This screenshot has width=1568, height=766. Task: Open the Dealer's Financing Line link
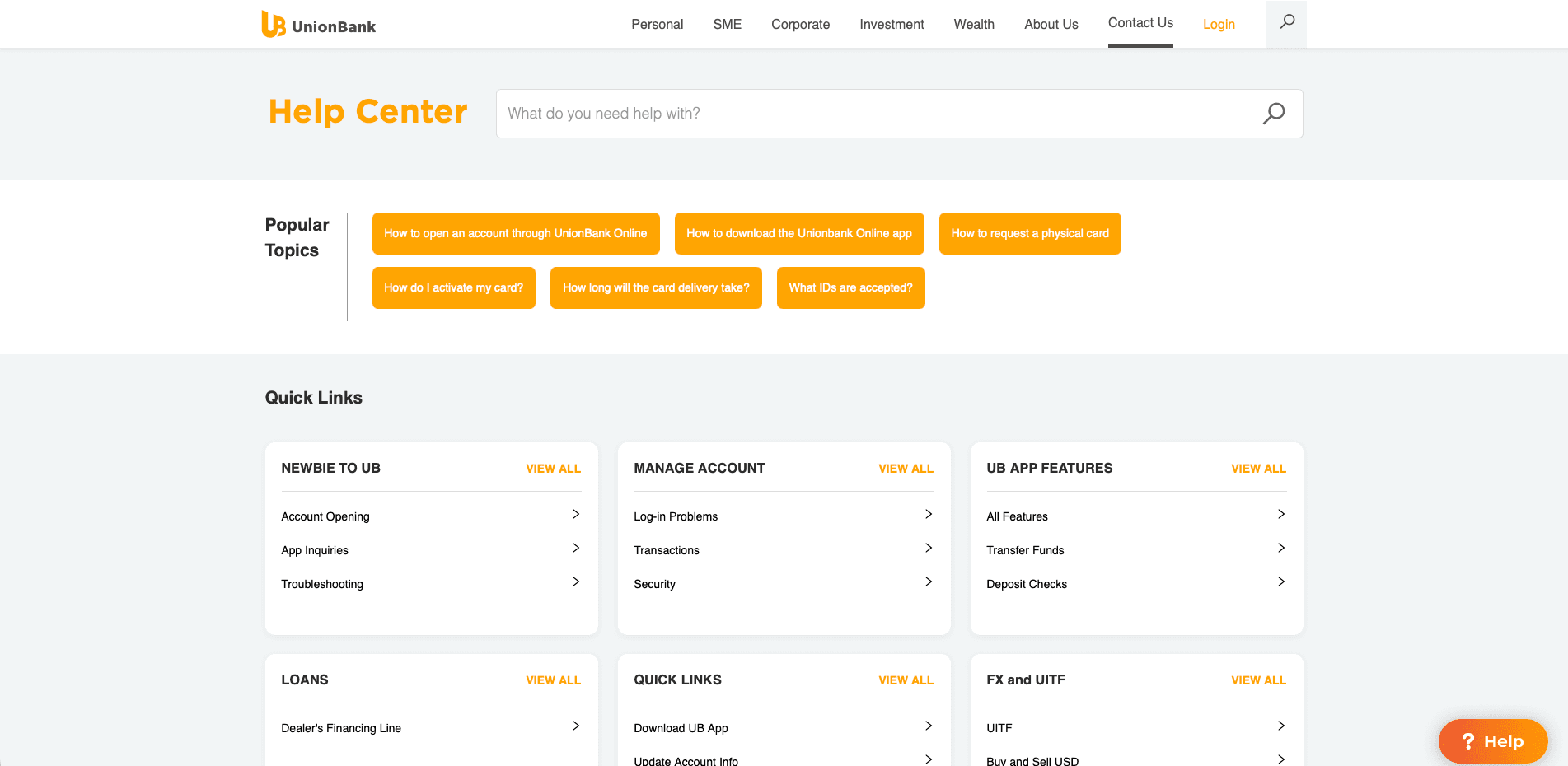pyautogui.click(x=341, y=728)
